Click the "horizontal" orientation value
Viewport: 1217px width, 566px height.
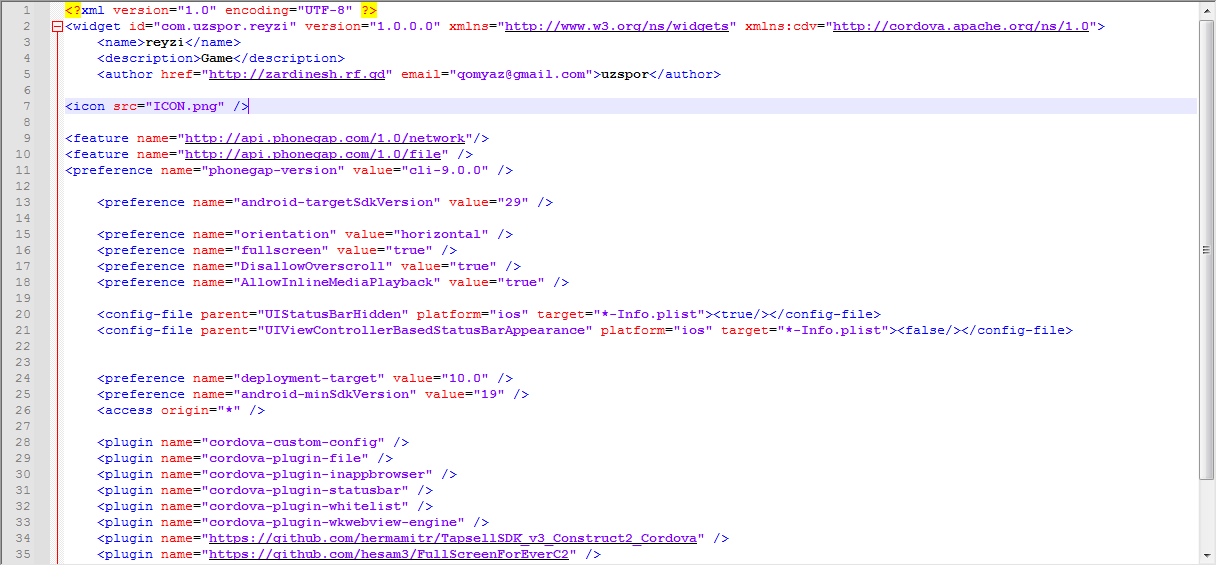441,234
